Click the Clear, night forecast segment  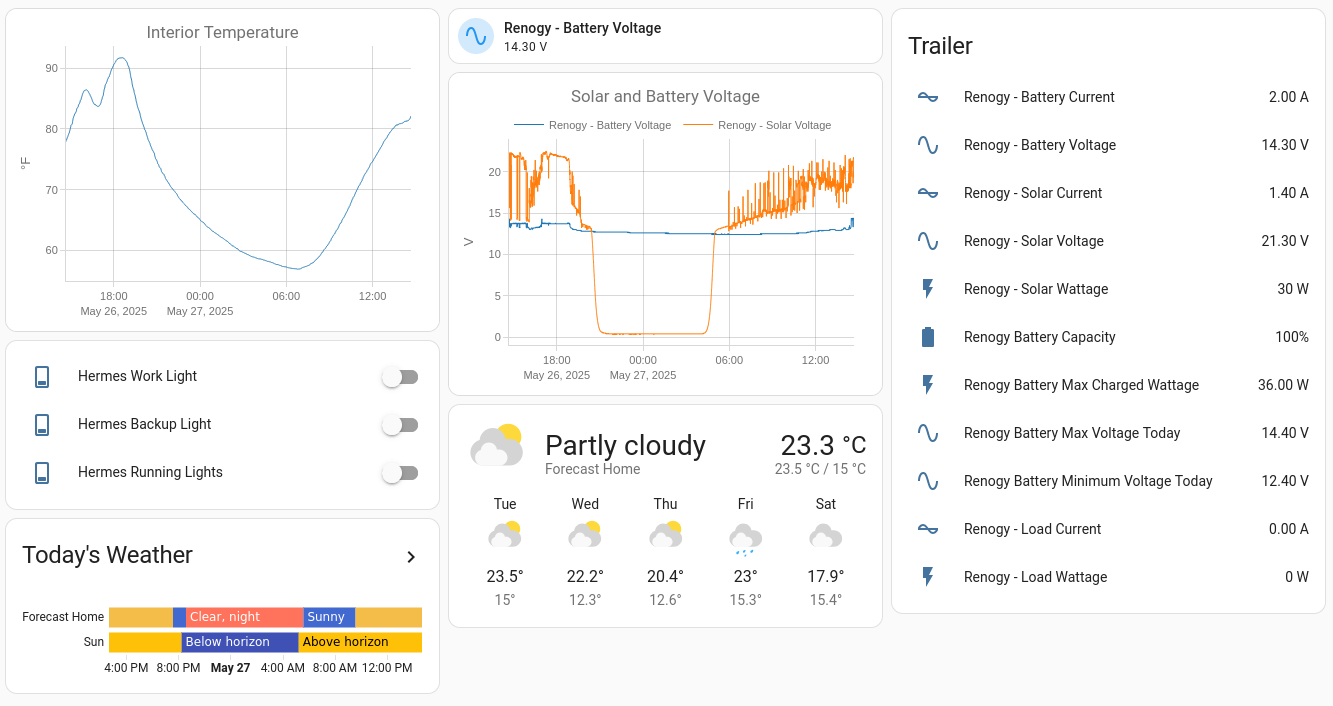tap(244, 617)
